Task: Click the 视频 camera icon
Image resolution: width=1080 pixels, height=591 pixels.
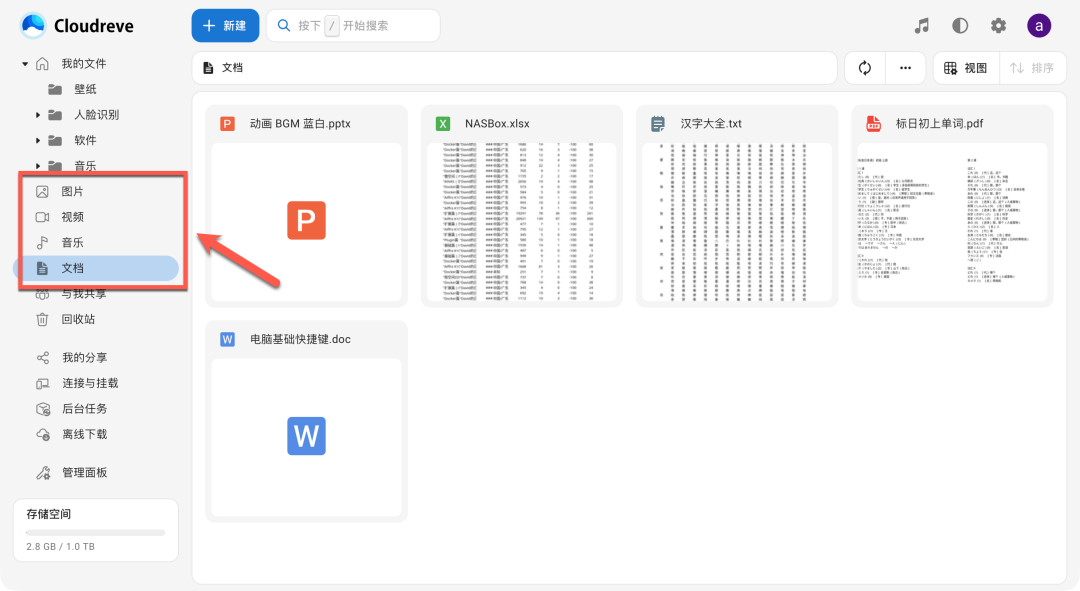Action: coord(42,217)
